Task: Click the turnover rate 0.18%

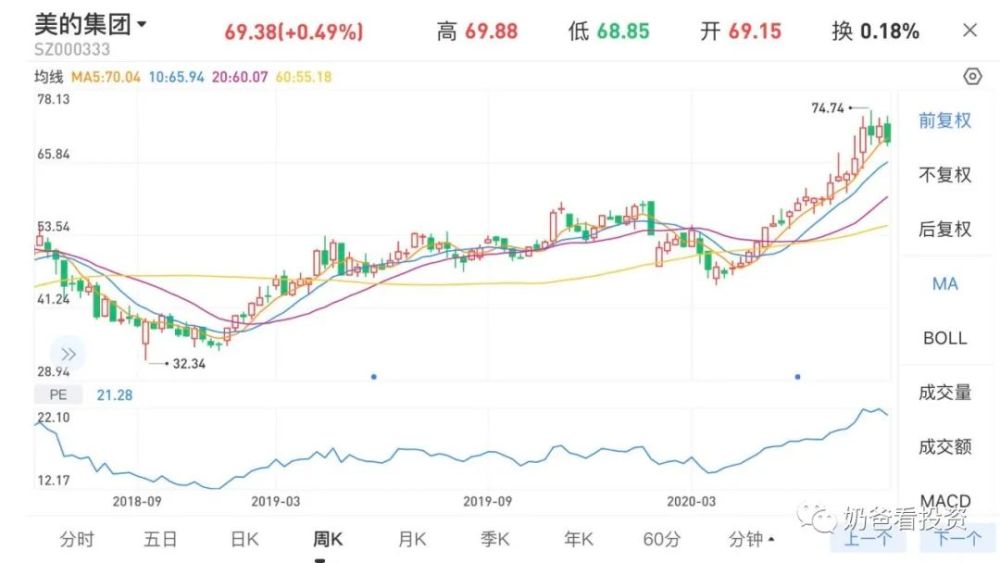Action: click(890, 31)
